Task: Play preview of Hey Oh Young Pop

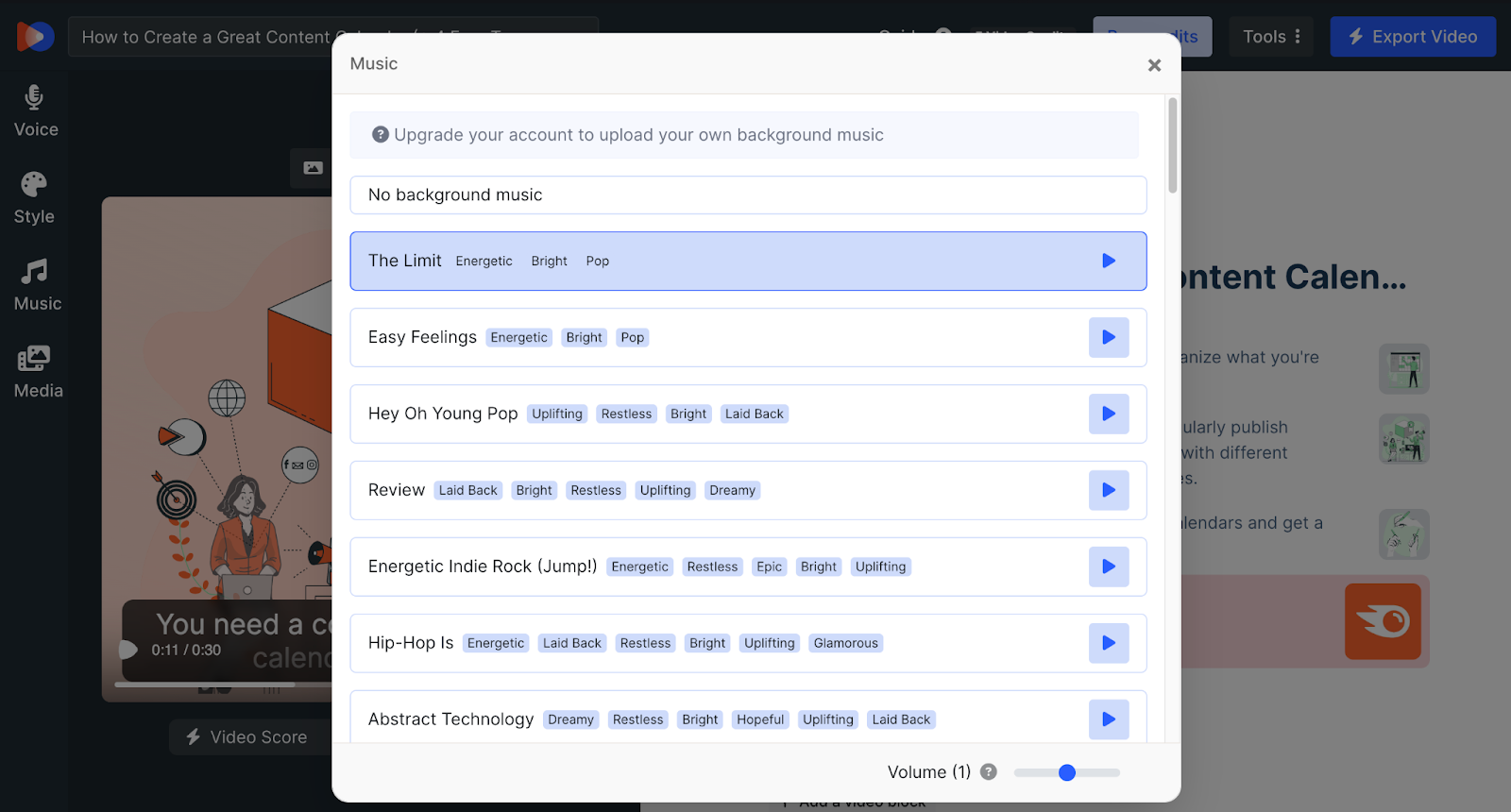Action: click(x=1109, y=414)
